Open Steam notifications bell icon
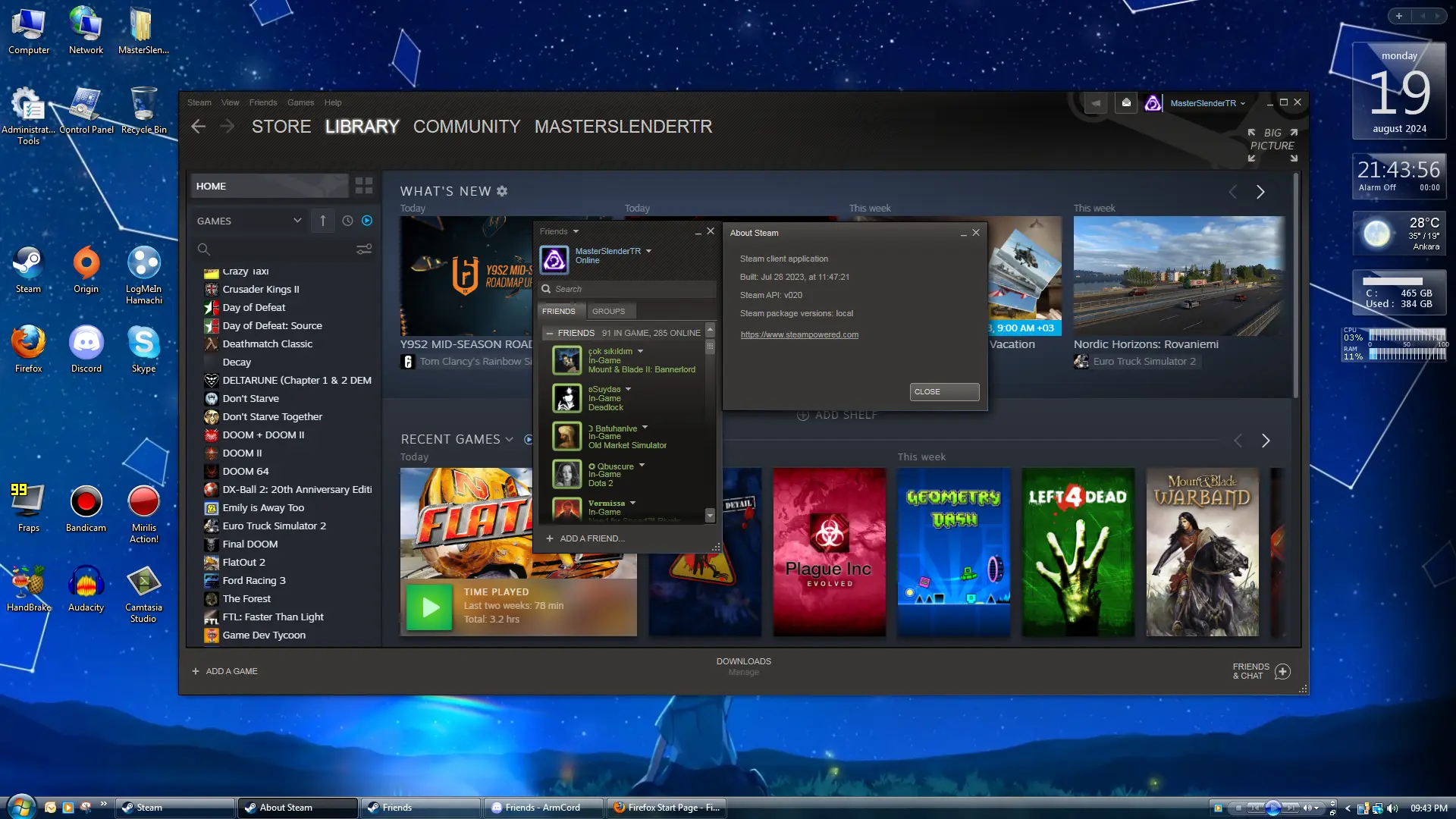 (x=1126, y=103)
